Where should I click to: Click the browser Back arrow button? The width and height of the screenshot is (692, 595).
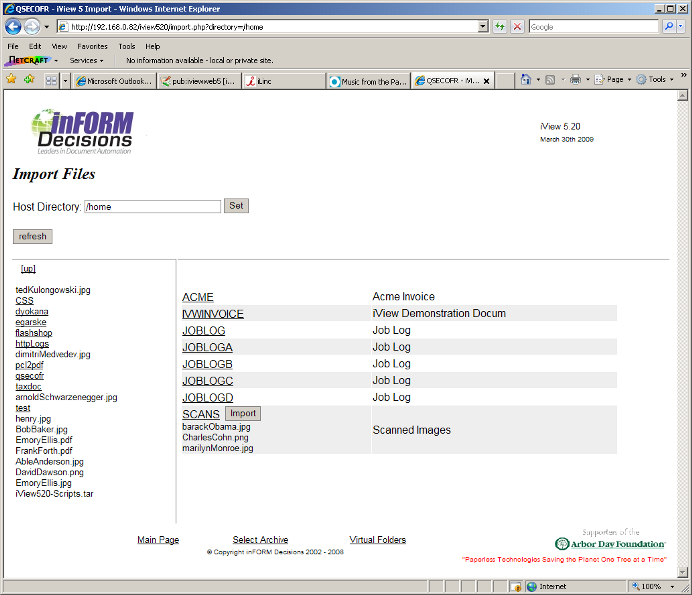13,27
